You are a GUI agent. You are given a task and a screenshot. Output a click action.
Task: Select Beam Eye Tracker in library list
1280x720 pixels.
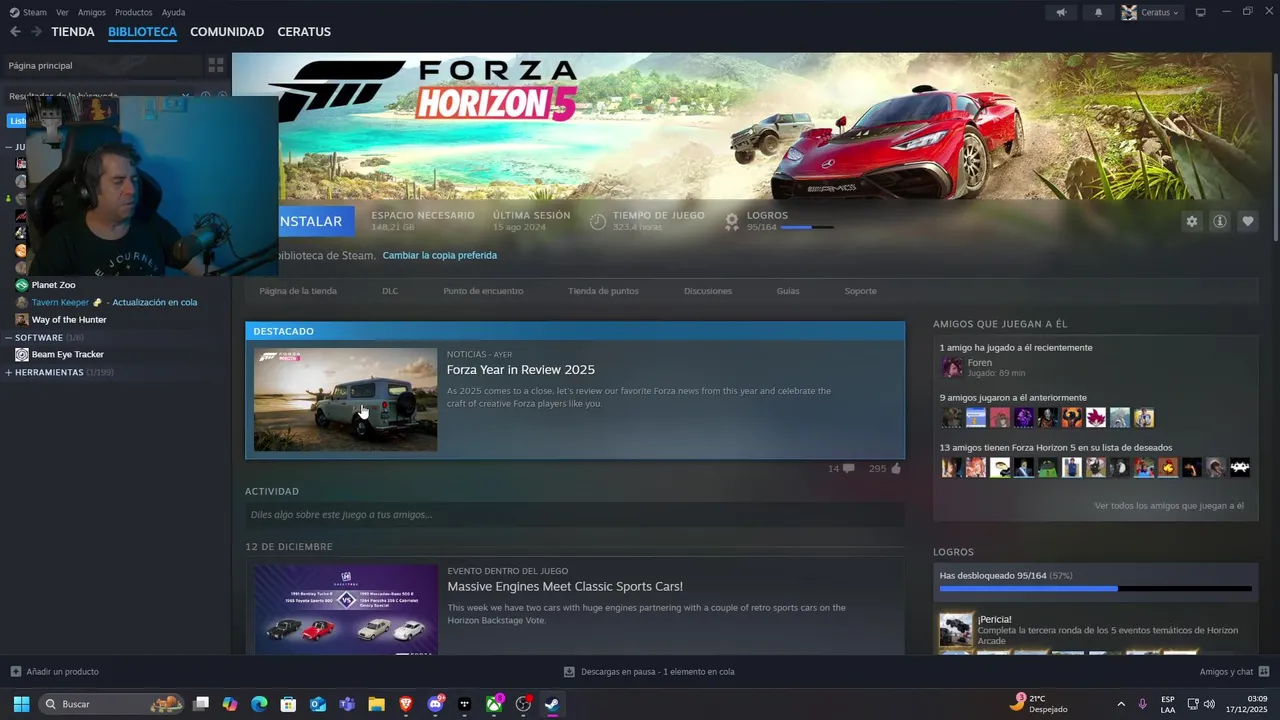[67, 355]
